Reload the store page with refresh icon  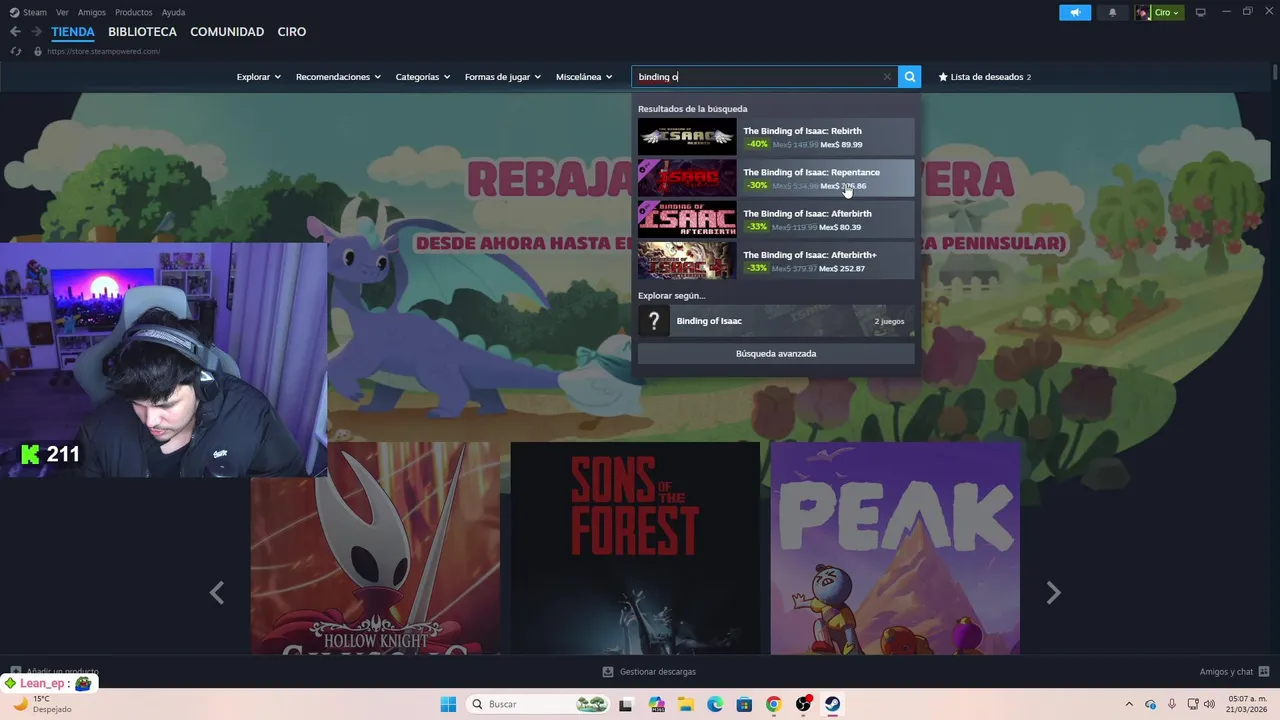(16, 51)
